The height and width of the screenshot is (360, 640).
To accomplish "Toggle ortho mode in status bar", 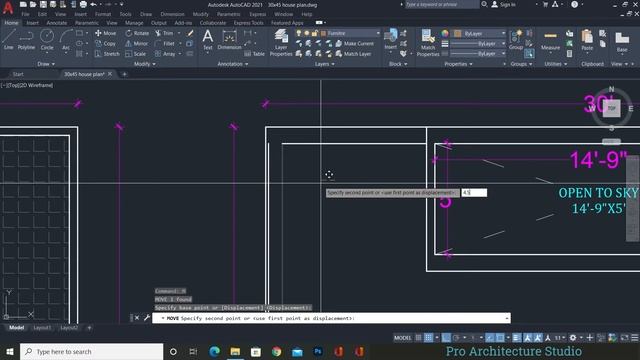I will tap(446, 338).
